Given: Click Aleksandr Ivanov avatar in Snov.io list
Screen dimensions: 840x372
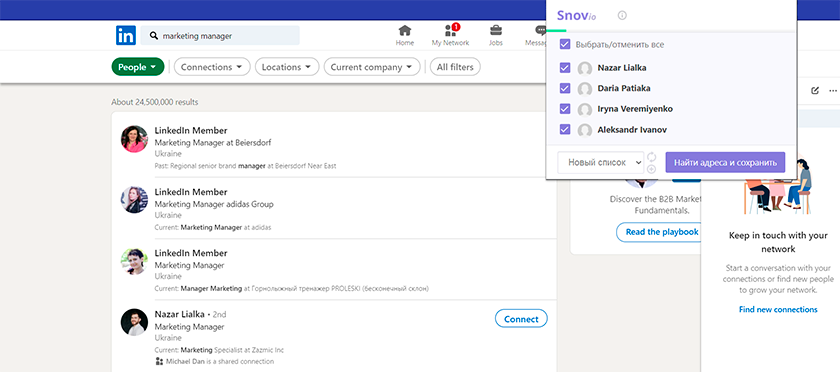Looking at the screenshot, I should tap(584, 130).
